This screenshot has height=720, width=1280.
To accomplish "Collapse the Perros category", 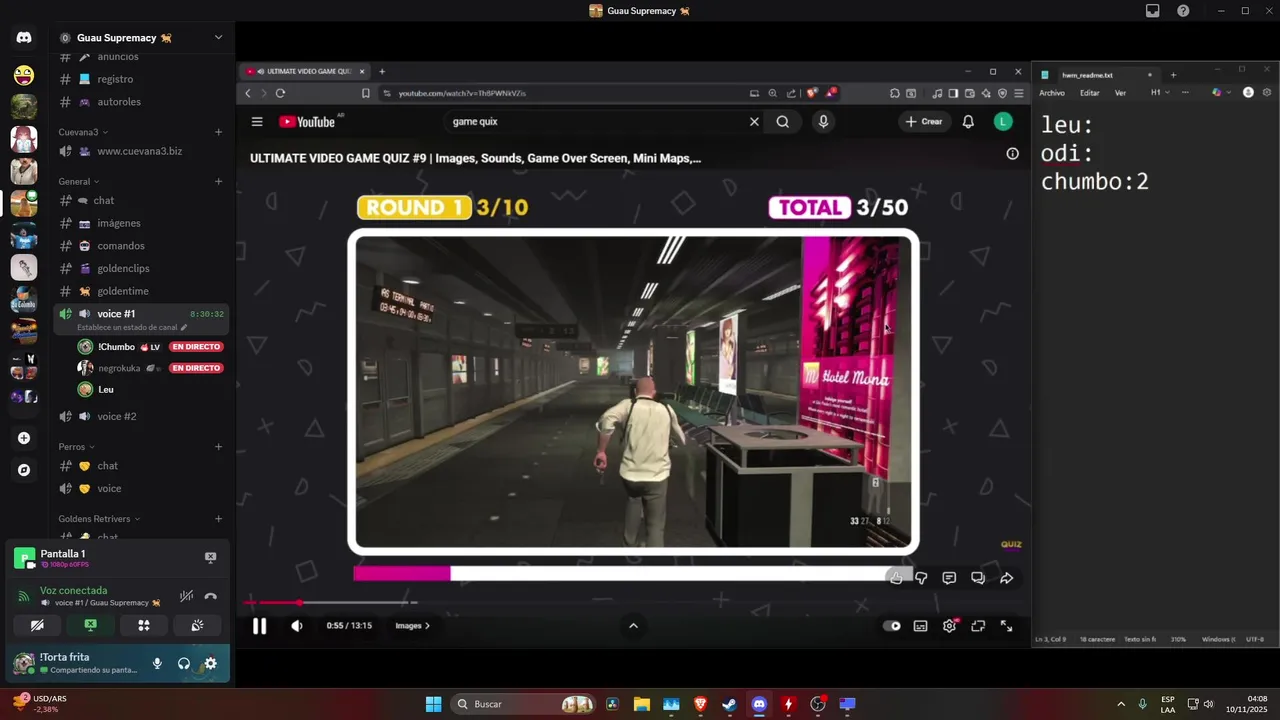I will coord(76,447).
